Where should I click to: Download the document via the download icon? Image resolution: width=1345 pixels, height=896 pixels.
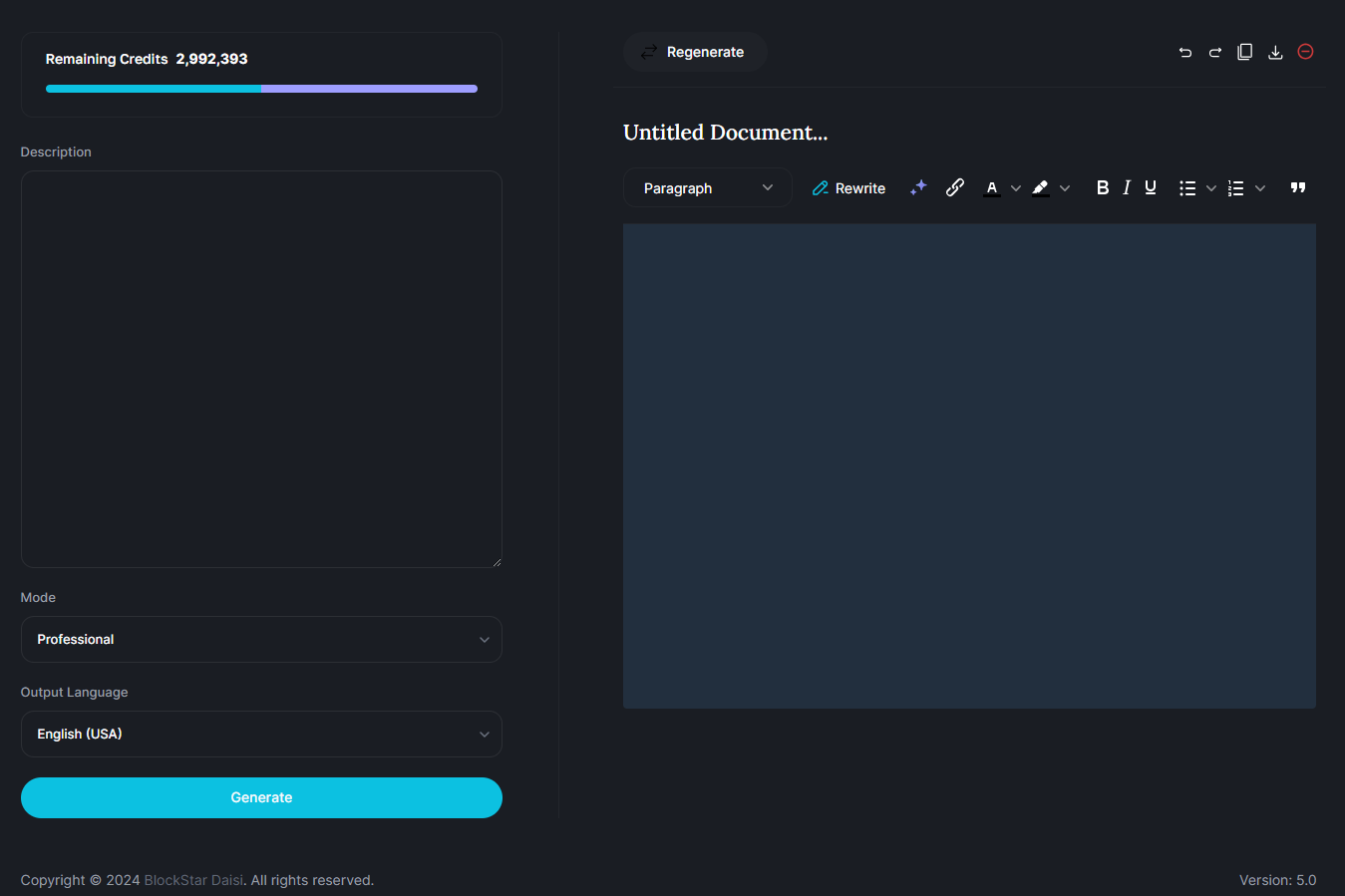(1275, 52)
